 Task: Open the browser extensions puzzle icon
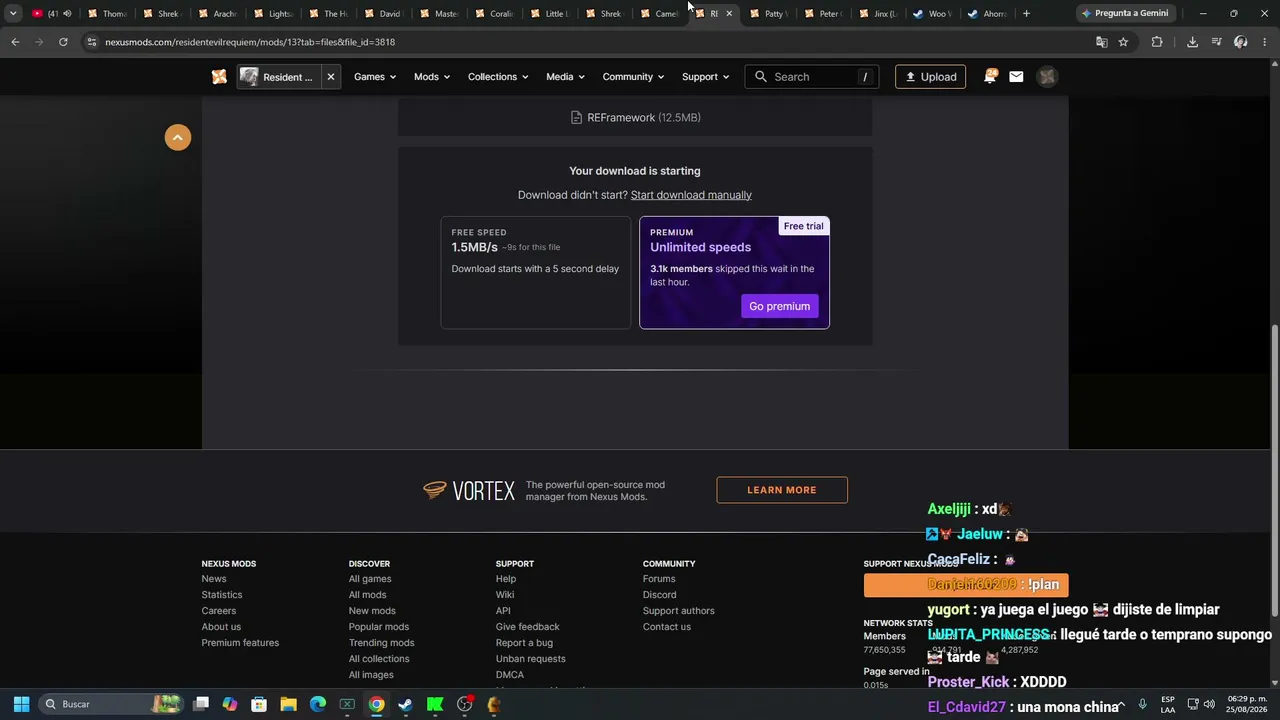coord(1157,42)
